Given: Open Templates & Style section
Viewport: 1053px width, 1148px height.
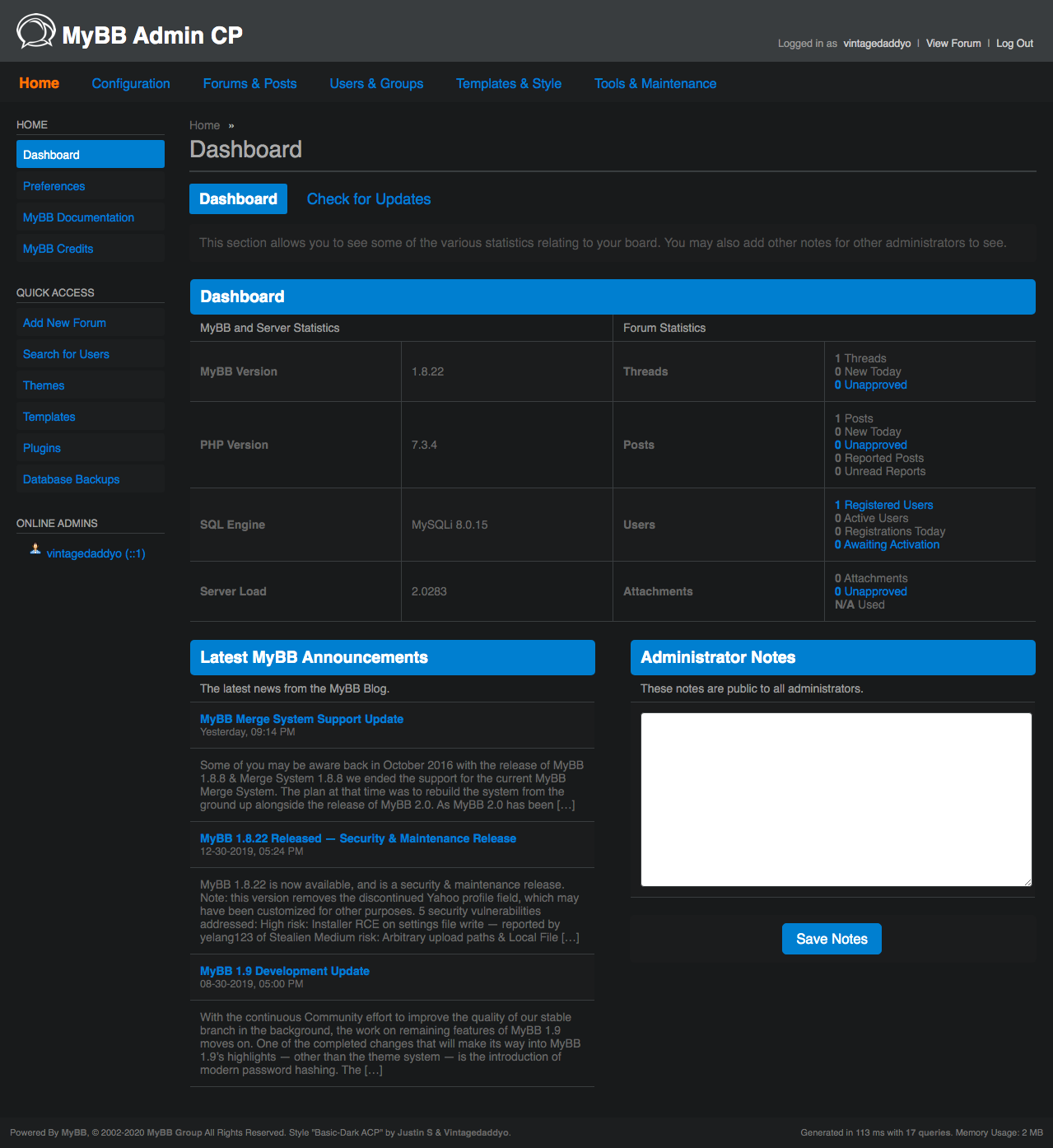Looking at the screenshot, I should coord(508,84).
